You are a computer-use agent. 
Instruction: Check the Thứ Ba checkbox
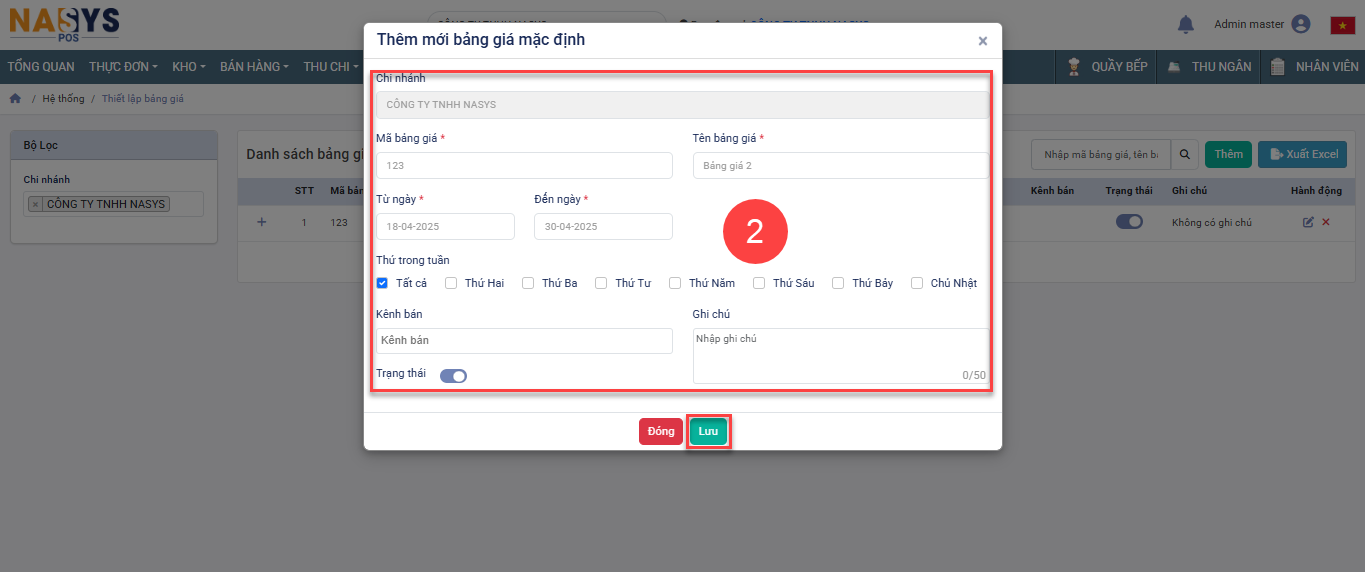[x=528, y=283]
